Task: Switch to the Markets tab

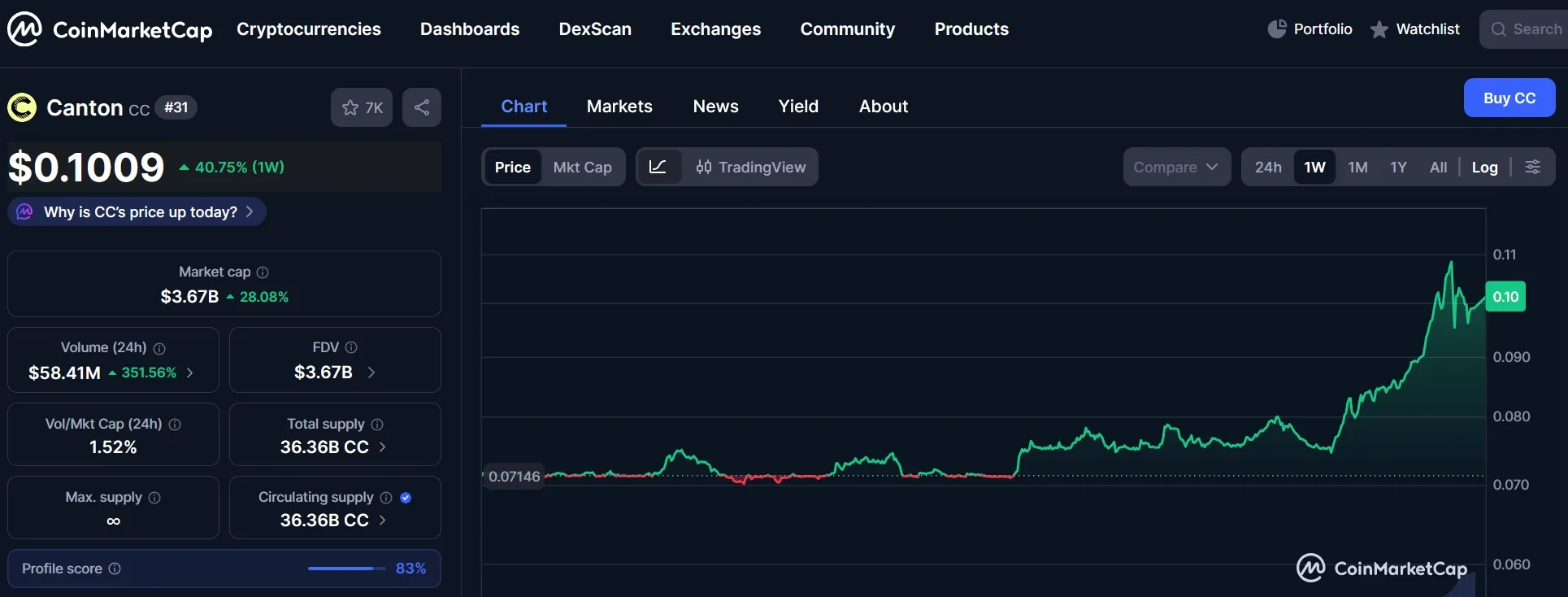Action: point(619,107)
